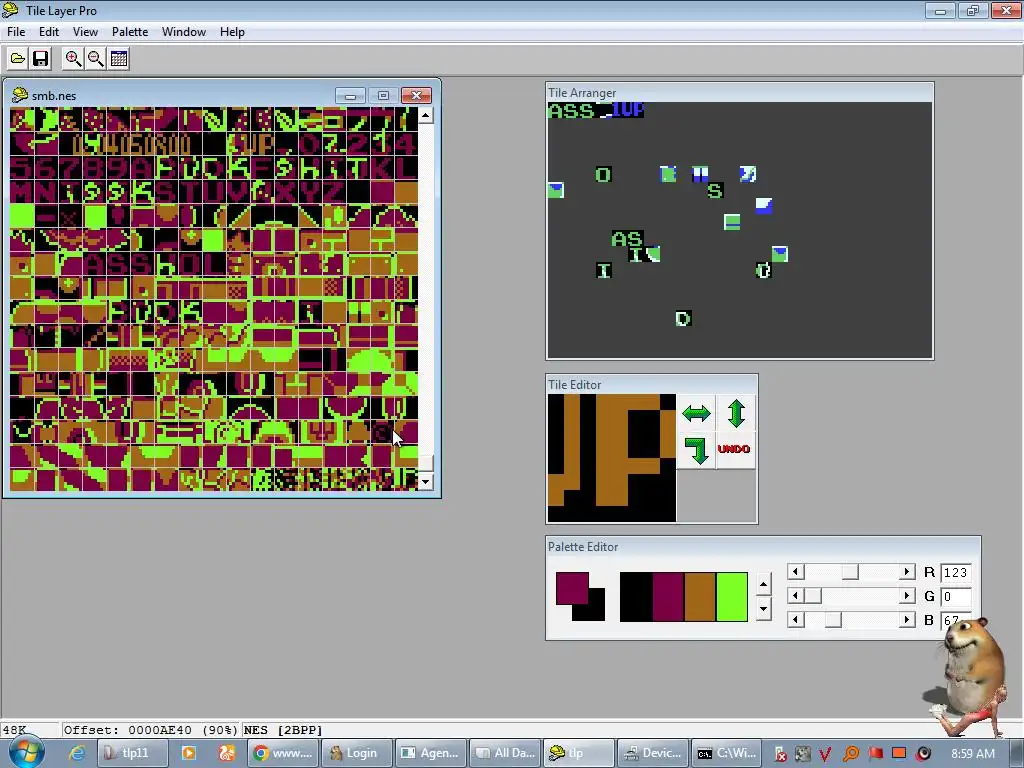Click the Zoom Out magnifier icon
This screenshot has width=1024, height=768.
95,59
